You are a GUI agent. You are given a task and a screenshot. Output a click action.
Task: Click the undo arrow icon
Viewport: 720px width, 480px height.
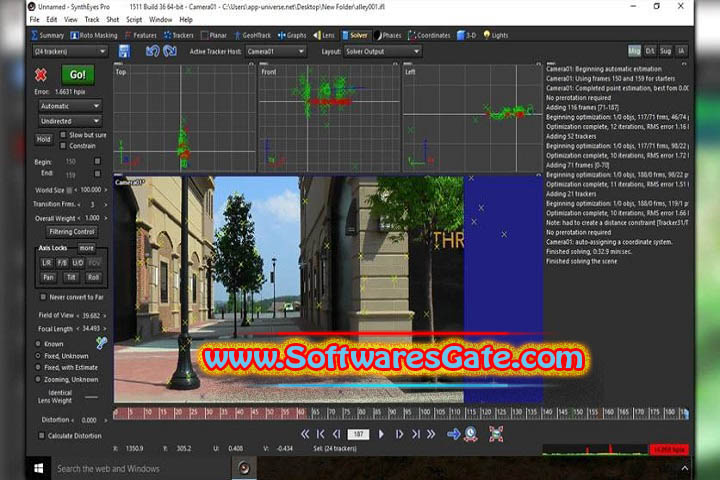click(x=152, y=51)
